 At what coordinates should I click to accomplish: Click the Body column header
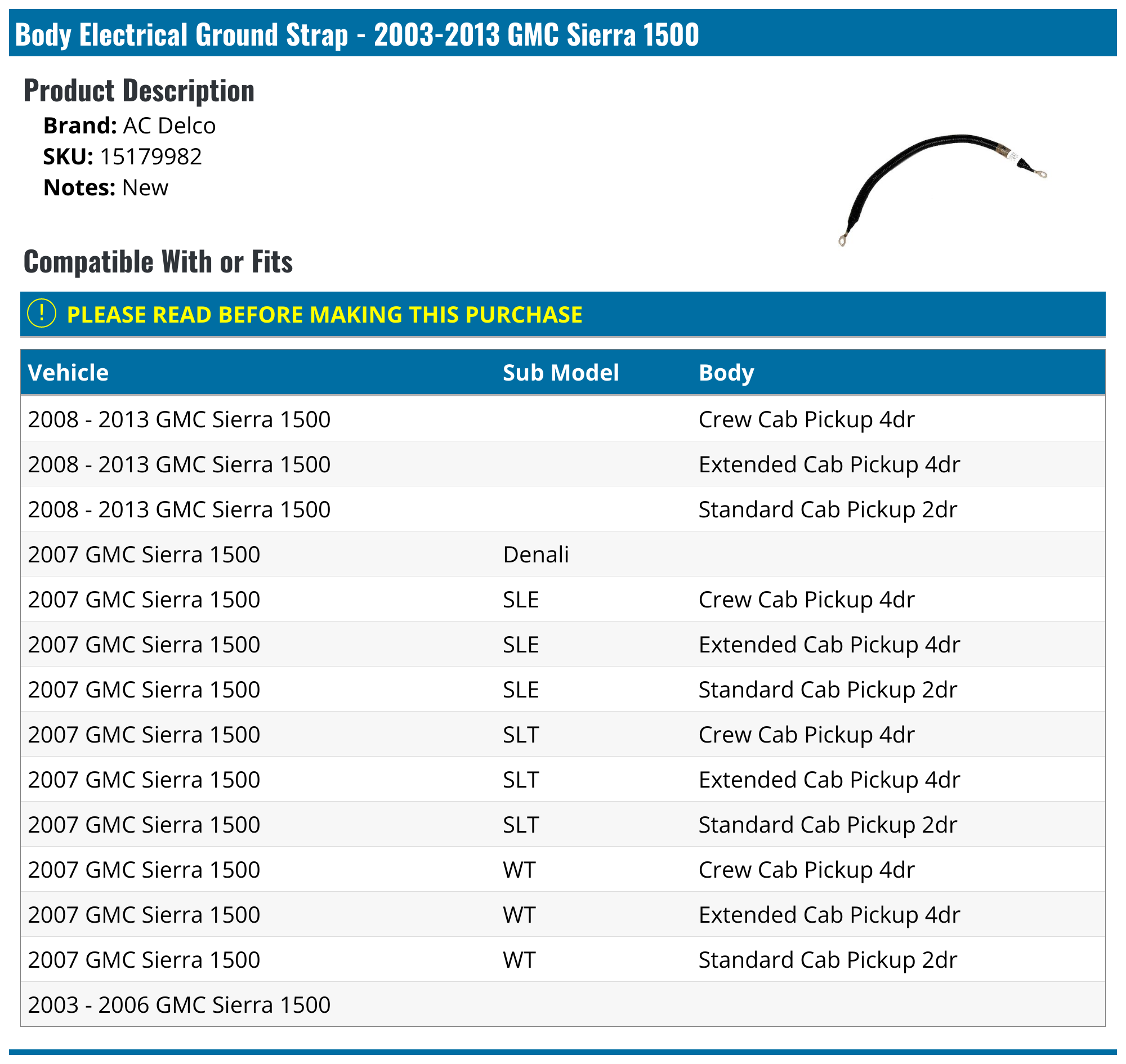(x=726, y=373)
